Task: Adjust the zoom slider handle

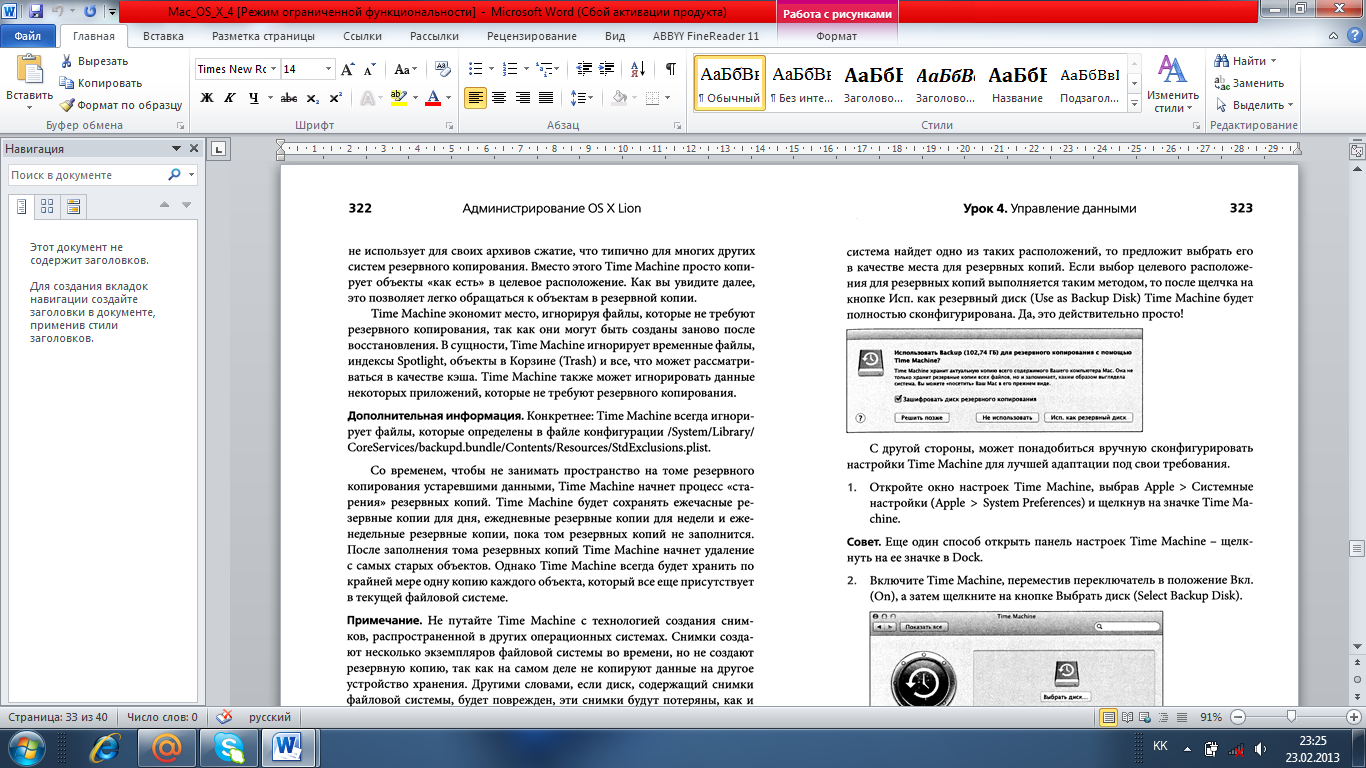Action: (1292, 717)
